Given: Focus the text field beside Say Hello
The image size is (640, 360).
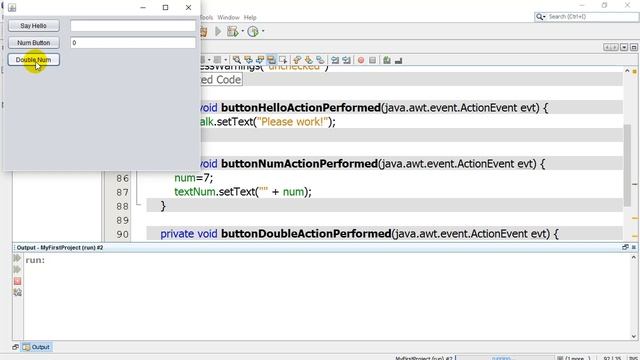Looking at the screenshot, I should [x=133, y=26].
